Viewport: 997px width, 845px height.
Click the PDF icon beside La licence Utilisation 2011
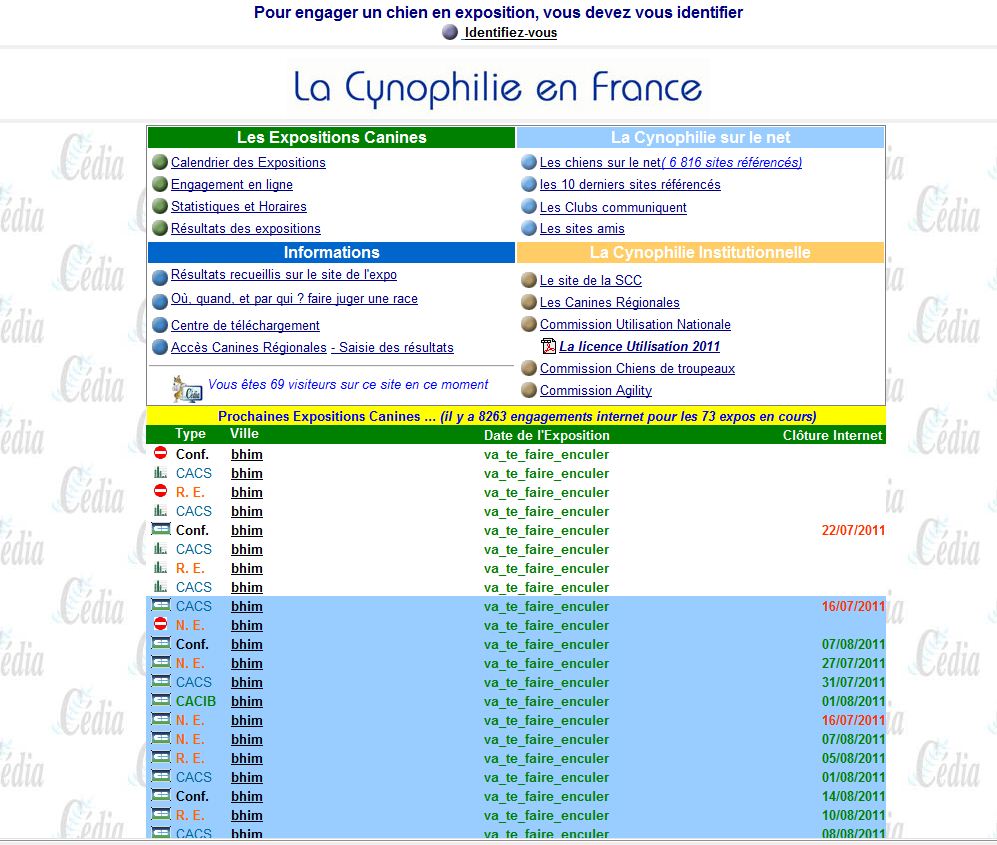pyautogui.click(x=548, y=346)
